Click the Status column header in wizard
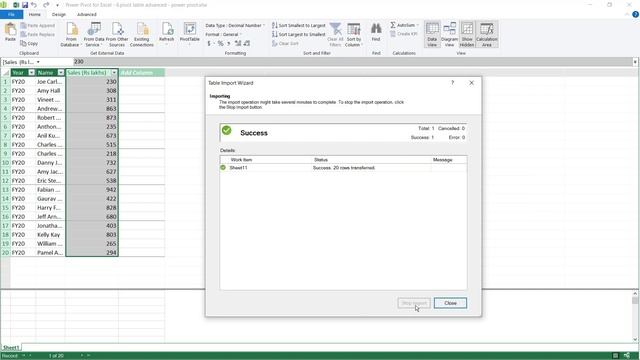The height and width of the screenshot is (360, 640). coord(321,160)
